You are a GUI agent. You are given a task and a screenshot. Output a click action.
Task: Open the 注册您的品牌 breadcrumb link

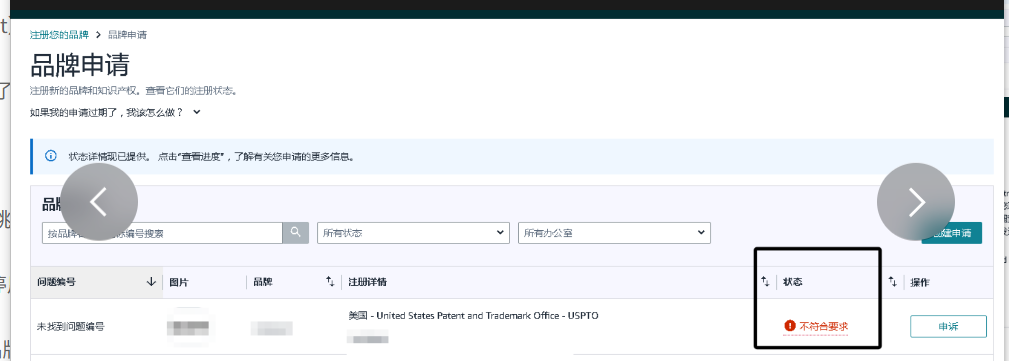coord(59,34)
